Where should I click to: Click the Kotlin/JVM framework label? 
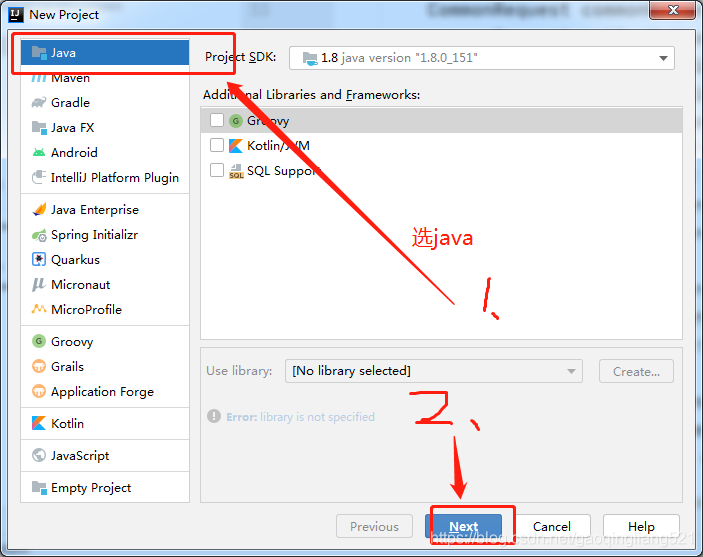278,146
